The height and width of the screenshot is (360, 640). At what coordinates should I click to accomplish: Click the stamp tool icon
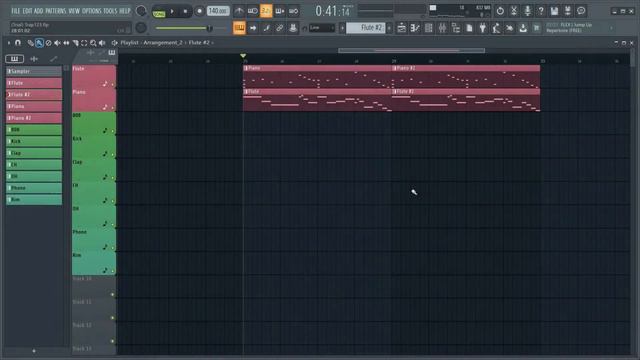(293, 28)
